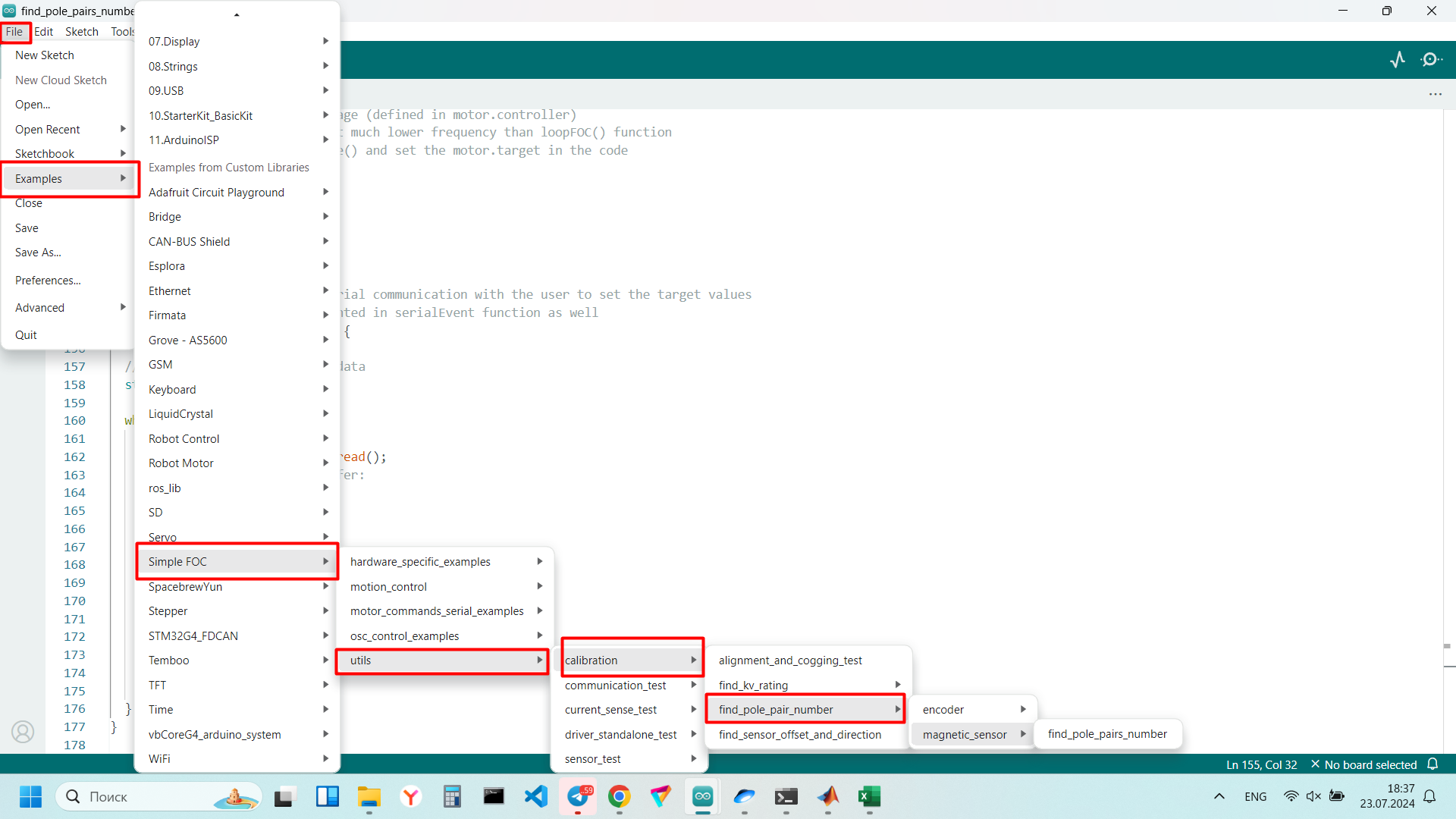
Task: Click the notifications bell in status bar
Action: [1432, 764]
